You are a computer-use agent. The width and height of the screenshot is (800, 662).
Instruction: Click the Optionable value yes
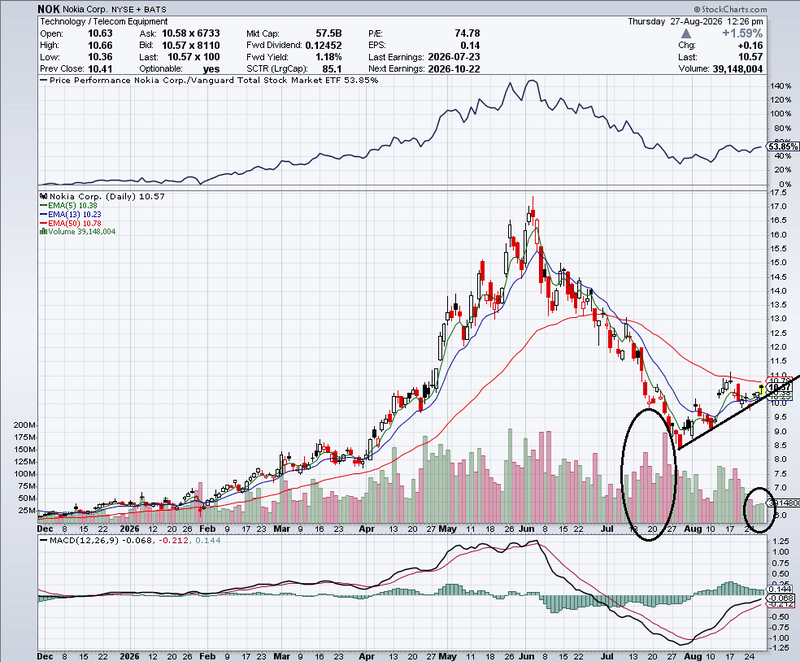click(x=211, y=69)
